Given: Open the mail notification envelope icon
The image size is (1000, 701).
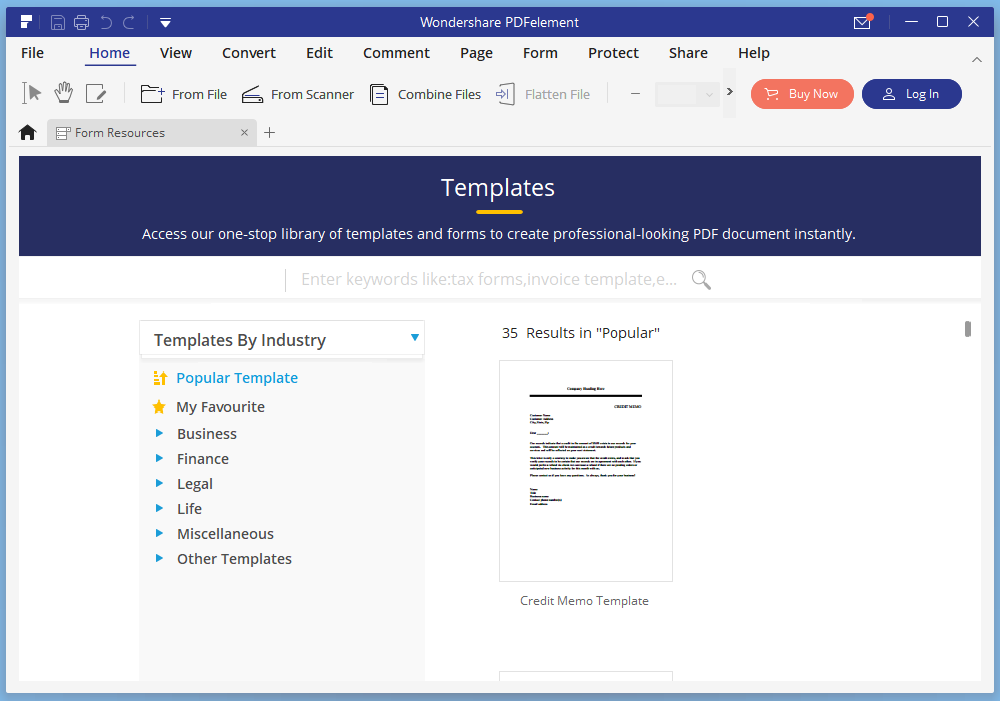Looking at the screenshot, I should [x=862, y=22].
